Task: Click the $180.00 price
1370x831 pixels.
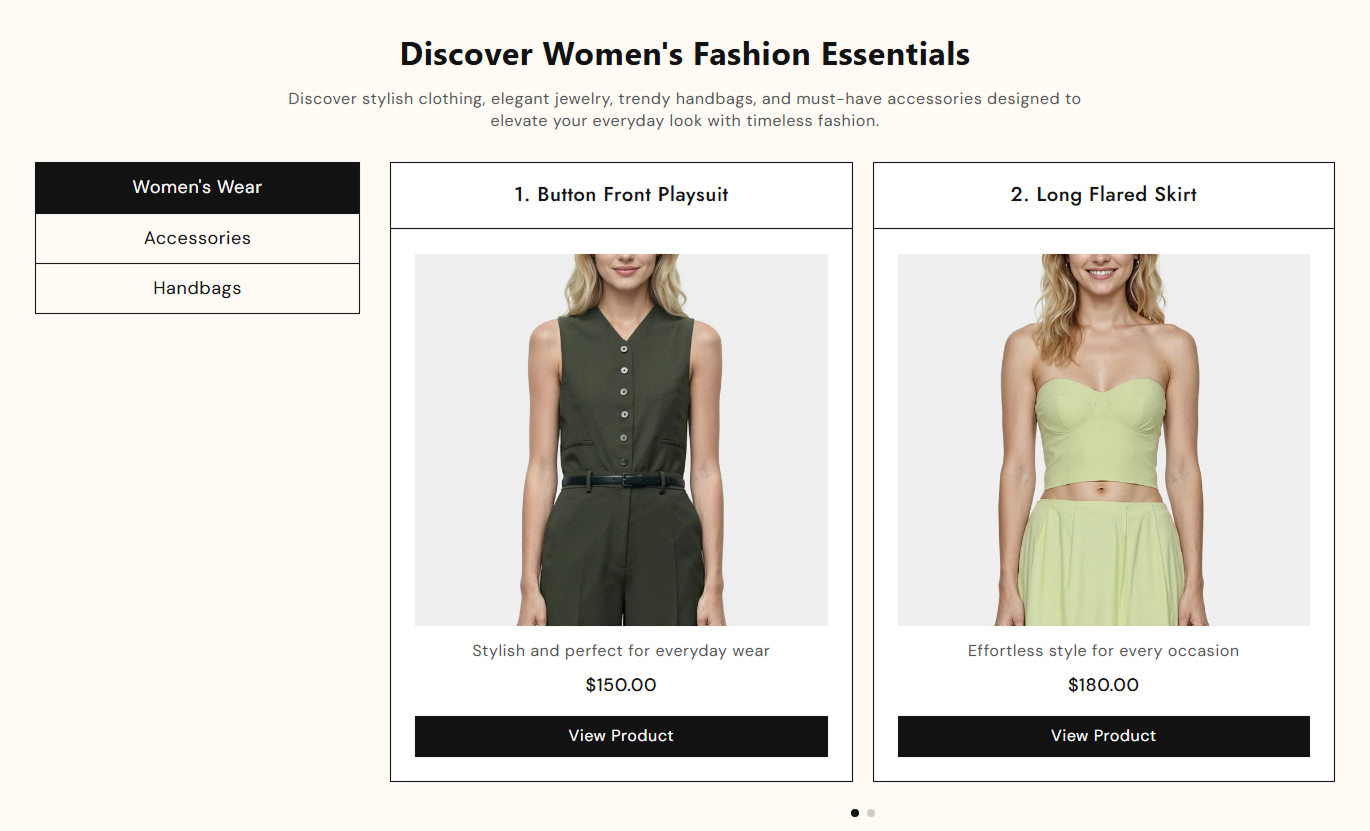Action: (x=1104, y=685)
